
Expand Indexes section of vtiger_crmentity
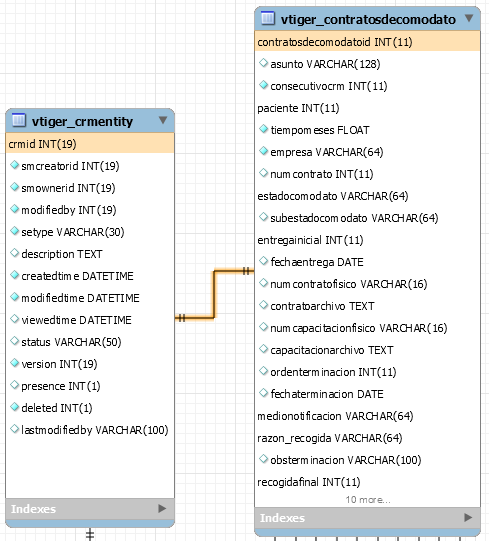(x=162, y=509)
